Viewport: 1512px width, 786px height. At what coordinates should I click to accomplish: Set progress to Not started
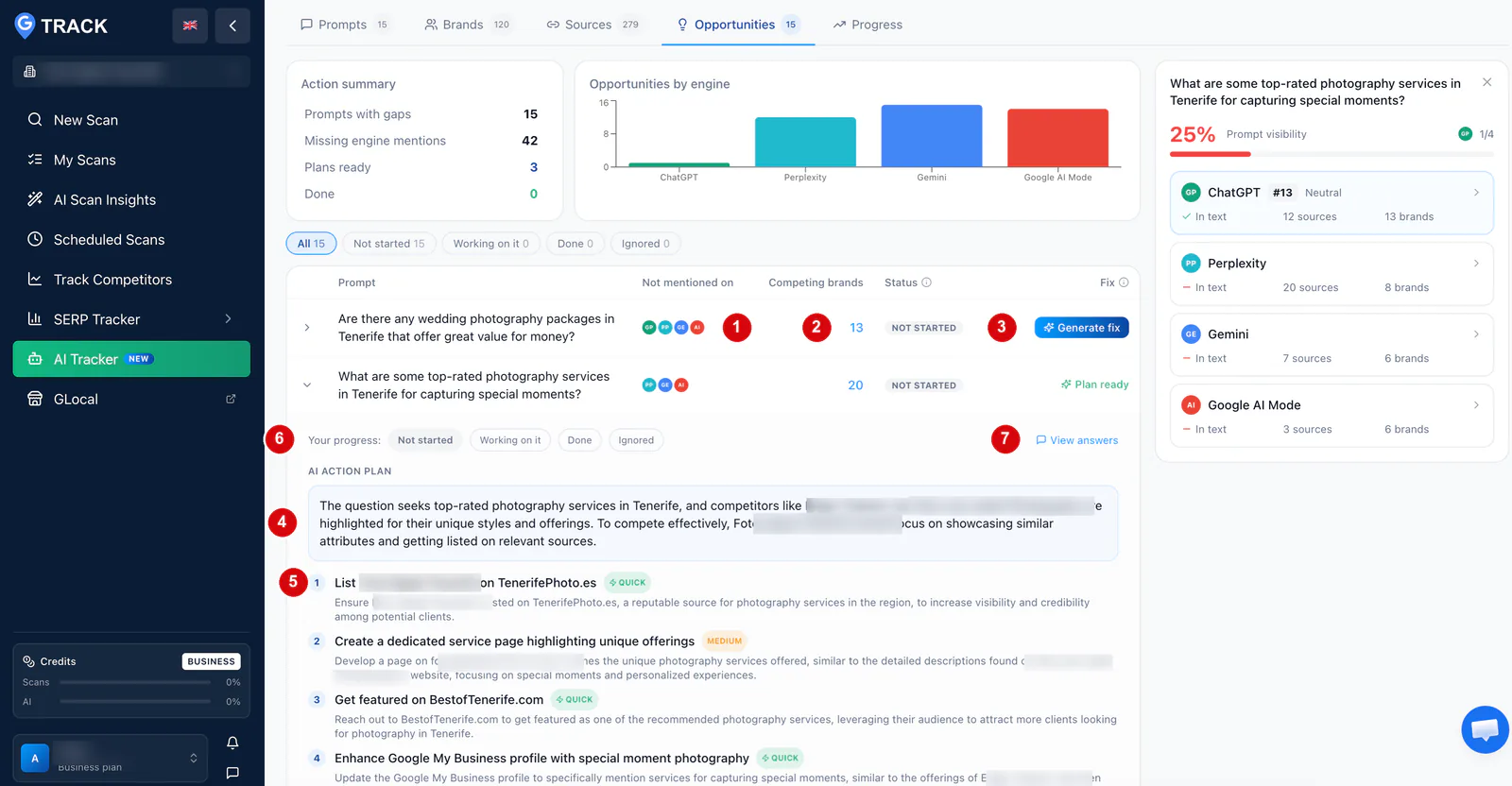[425, 440]
